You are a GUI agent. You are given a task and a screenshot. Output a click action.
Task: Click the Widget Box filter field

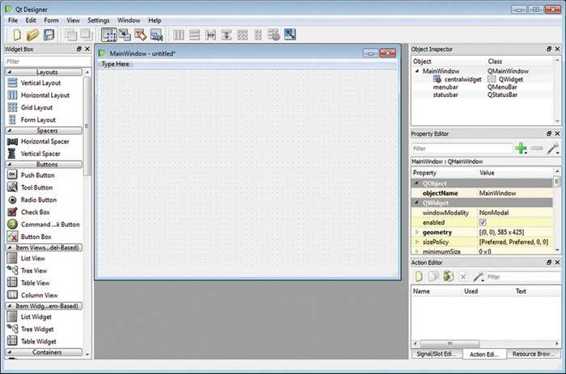tap(47, 61)
